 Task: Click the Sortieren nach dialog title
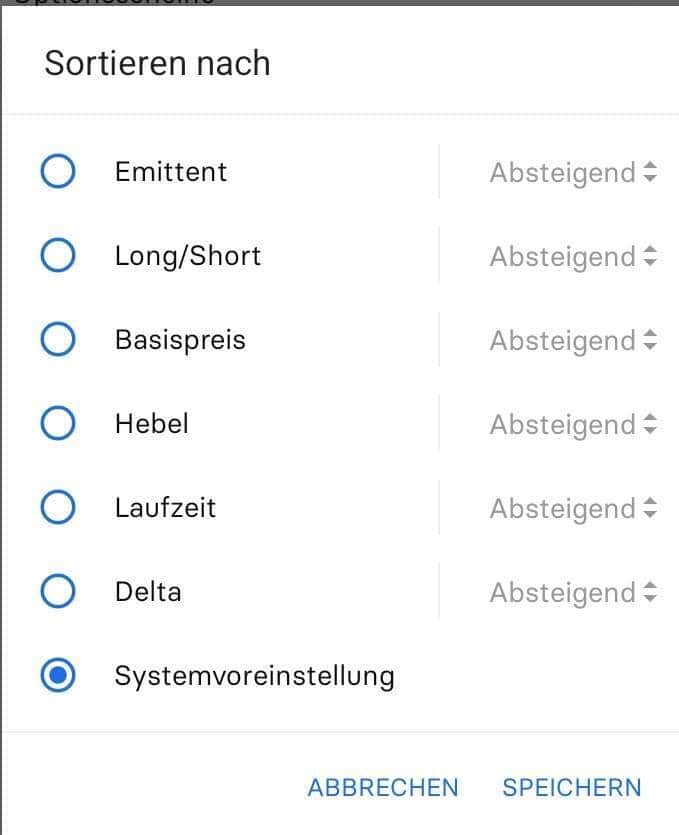coord(157,63)
